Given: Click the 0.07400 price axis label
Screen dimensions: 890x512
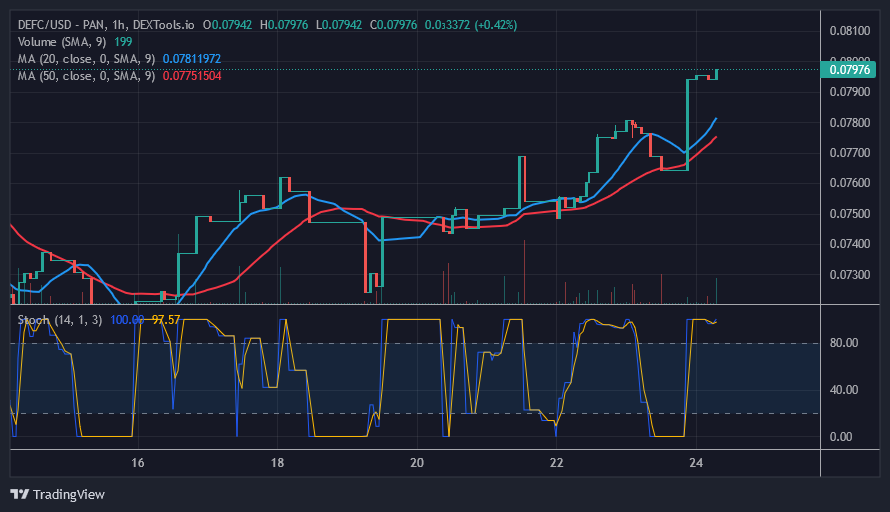Looking at the screenshot, I should (850, 244).
